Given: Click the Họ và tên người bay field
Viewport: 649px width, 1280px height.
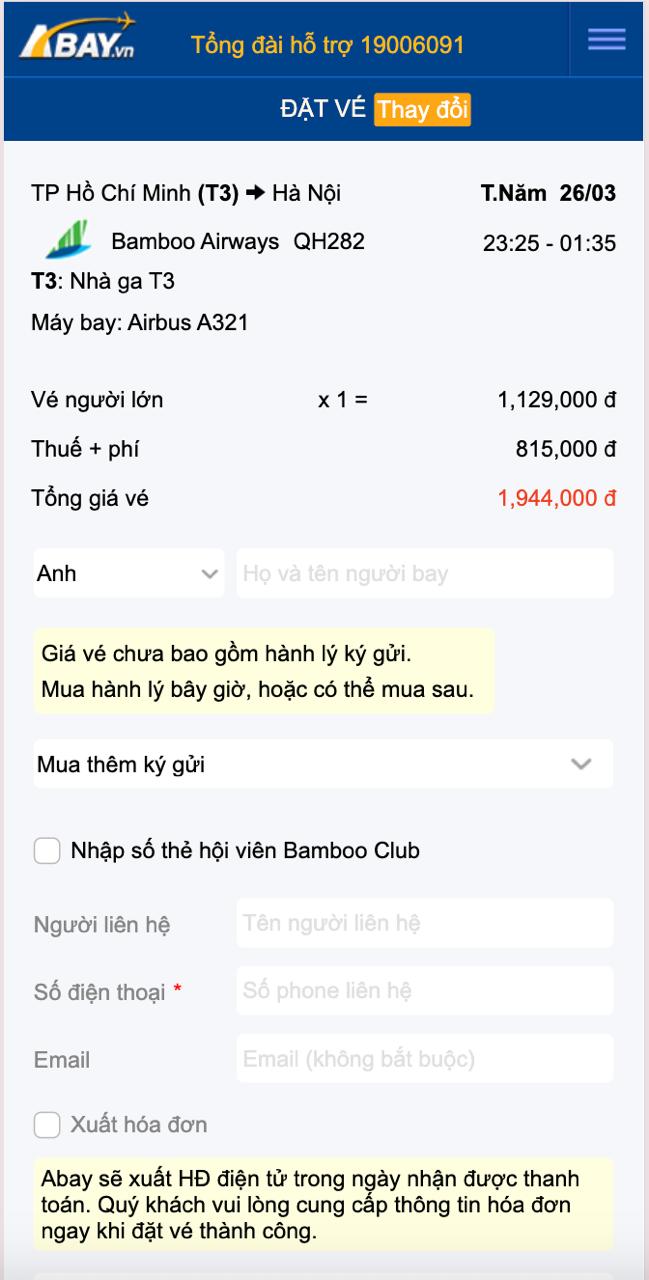Looking at the screenshot, I should (x=425, y=572).
